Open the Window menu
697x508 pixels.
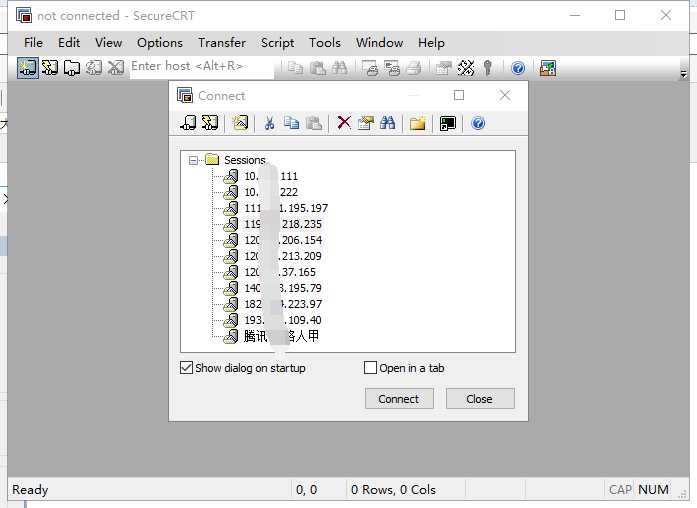pos(380,43)
